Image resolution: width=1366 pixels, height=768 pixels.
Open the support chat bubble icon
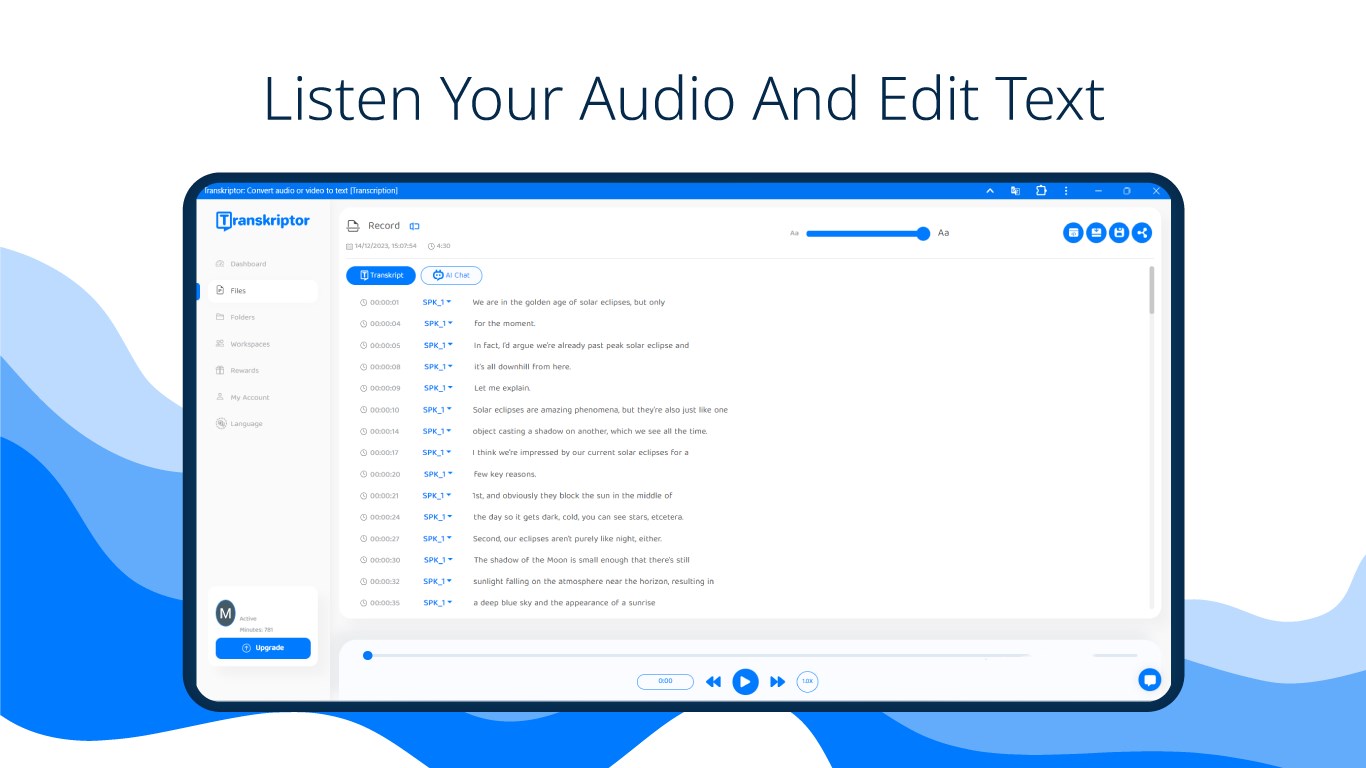[1150, 680]
